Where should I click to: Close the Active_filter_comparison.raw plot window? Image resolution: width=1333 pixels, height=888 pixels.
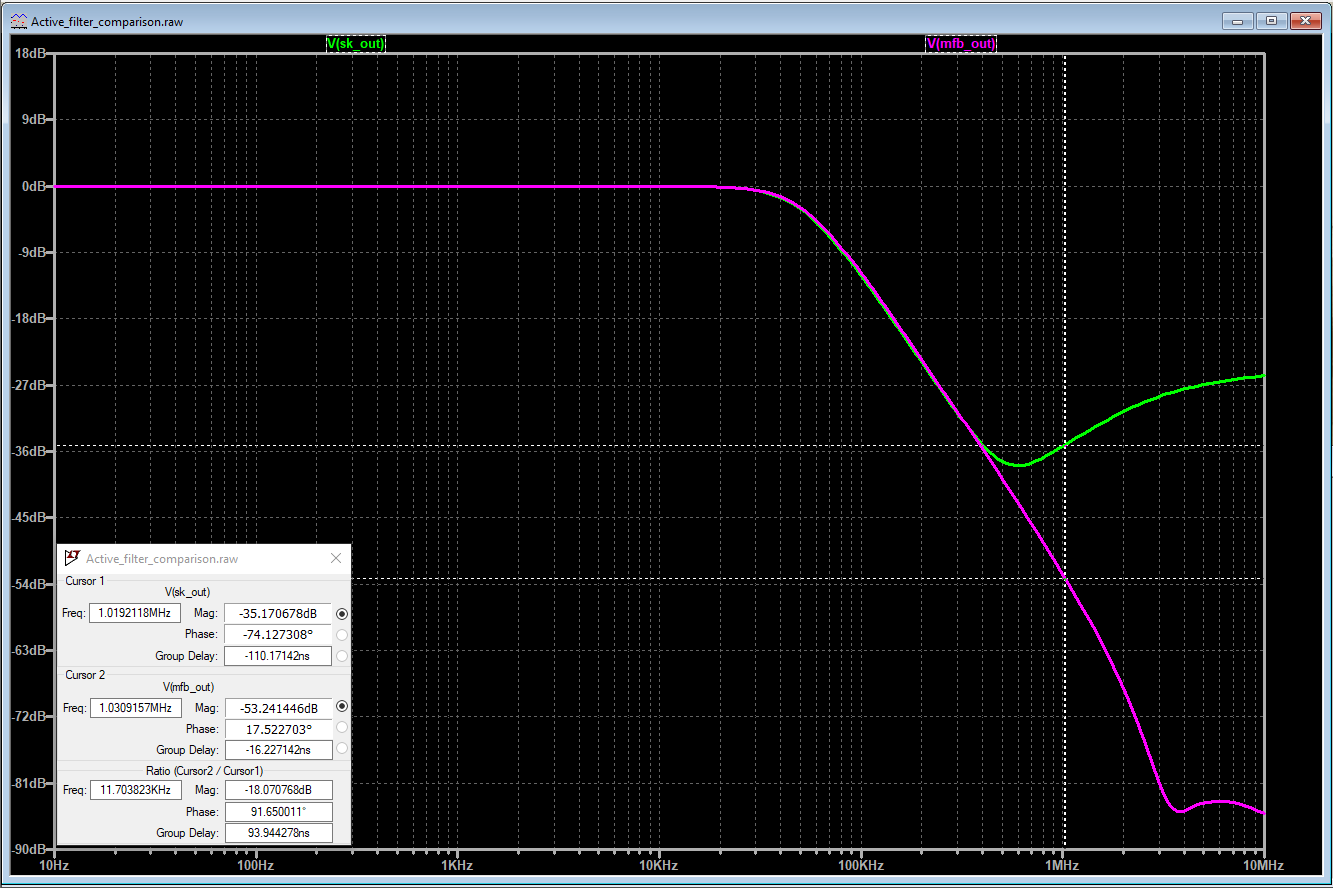[1305, 20]
